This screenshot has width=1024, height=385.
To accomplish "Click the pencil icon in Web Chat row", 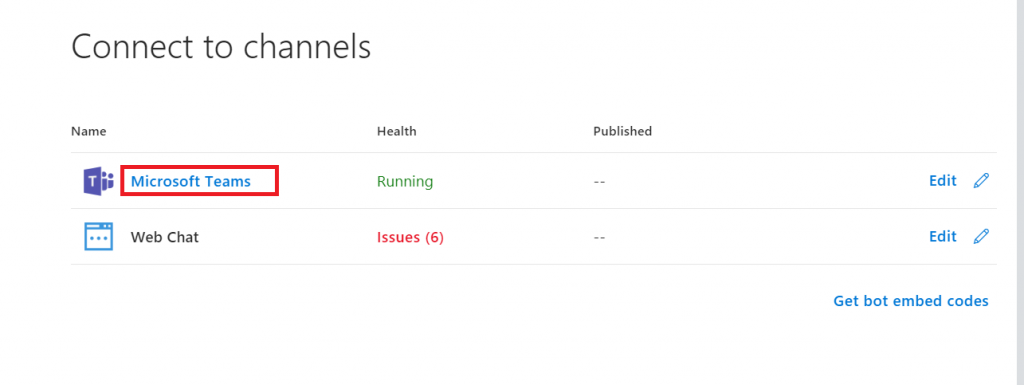I will pyautogui.click(x=981, y=236).
